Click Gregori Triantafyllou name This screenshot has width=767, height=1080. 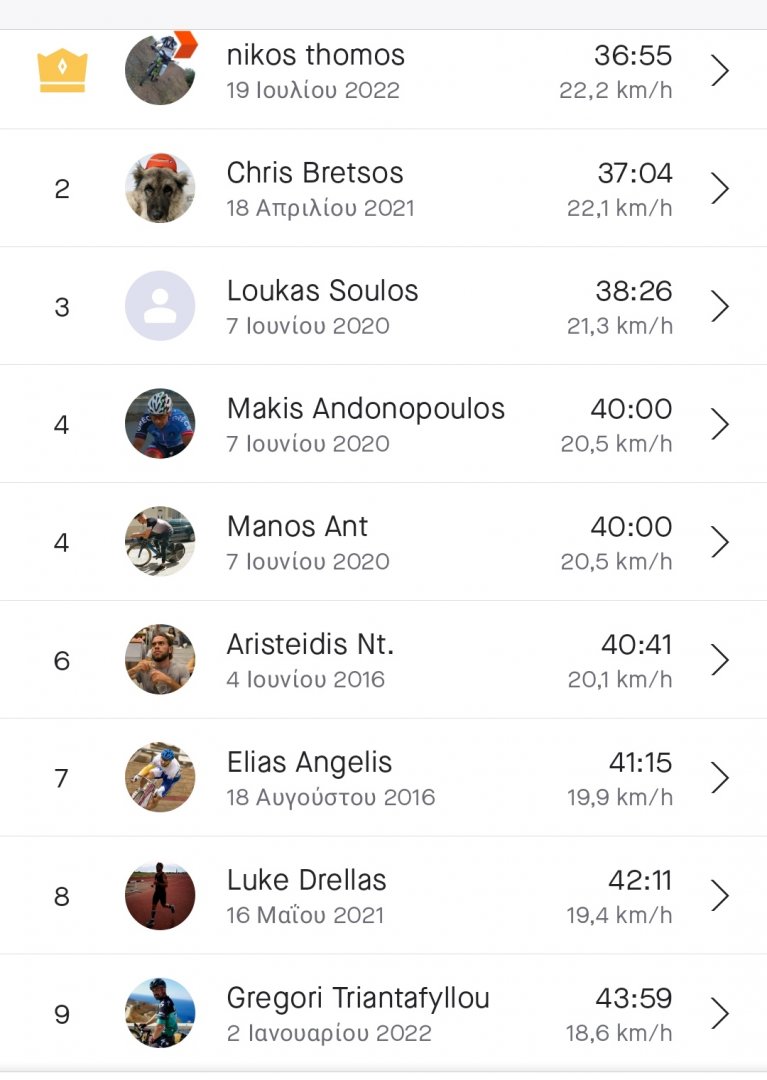tap(358, 998)
